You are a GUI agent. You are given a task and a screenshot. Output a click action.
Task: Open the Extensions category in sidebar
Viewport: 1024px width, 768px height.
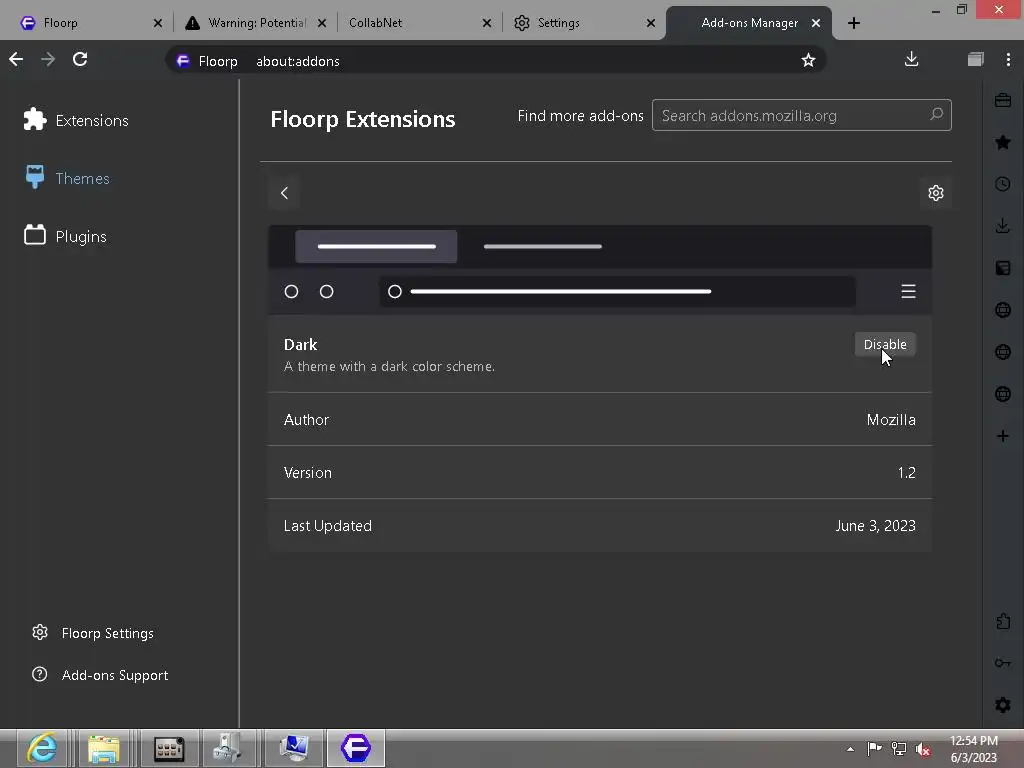(x=76, y=120)
